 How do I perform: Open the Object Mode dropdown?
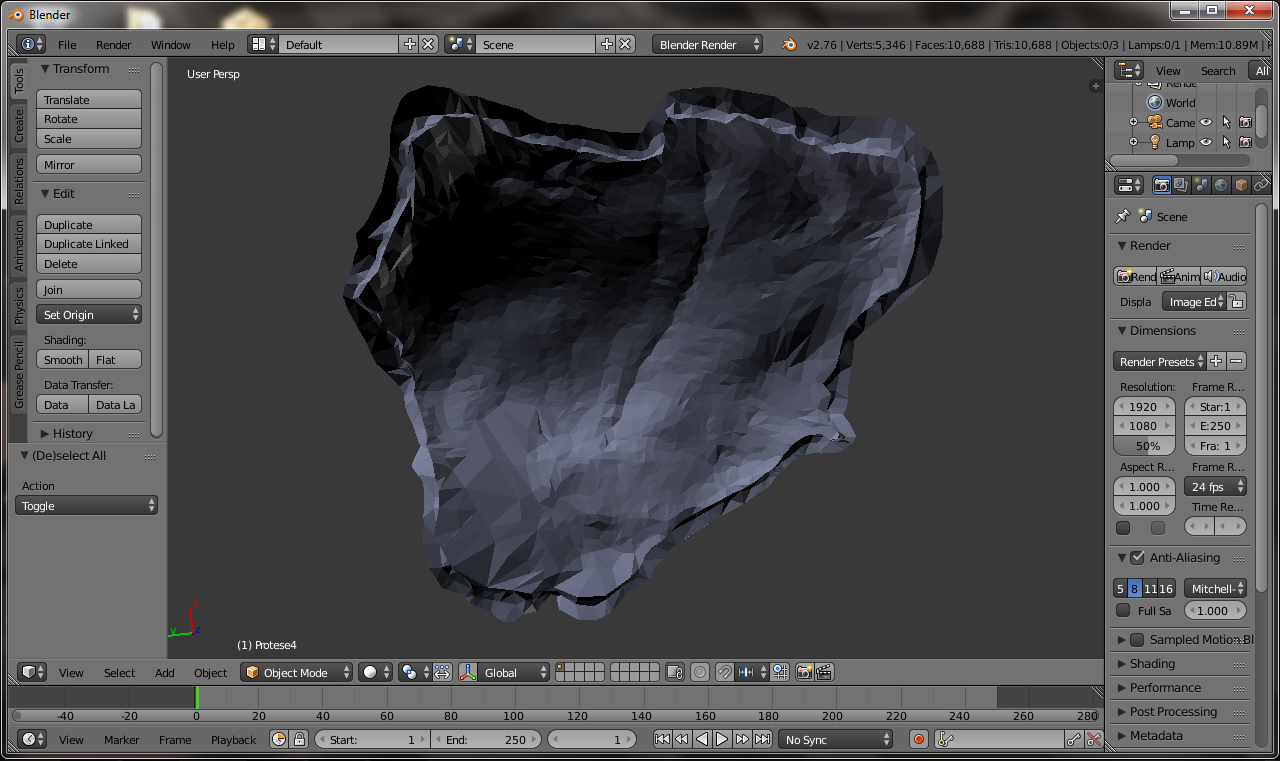point(296,672)
